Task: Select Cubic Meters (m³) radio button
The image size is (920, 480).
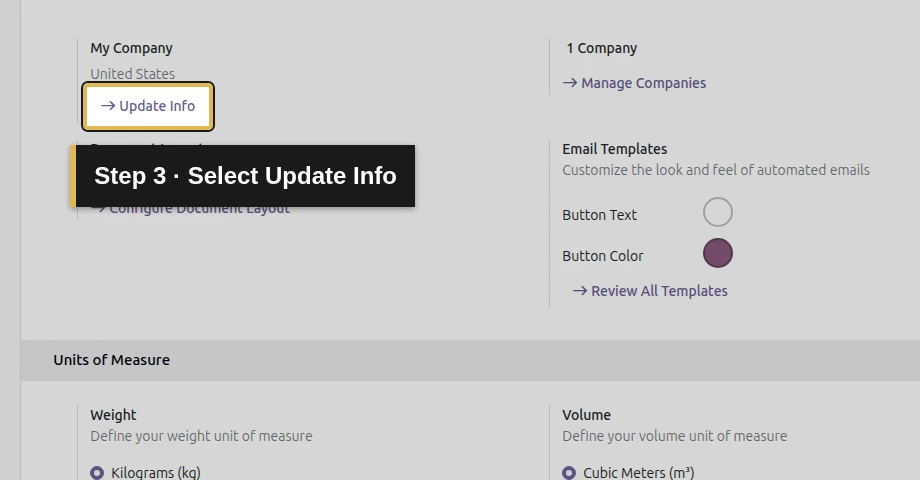Action: coord(569,473)
